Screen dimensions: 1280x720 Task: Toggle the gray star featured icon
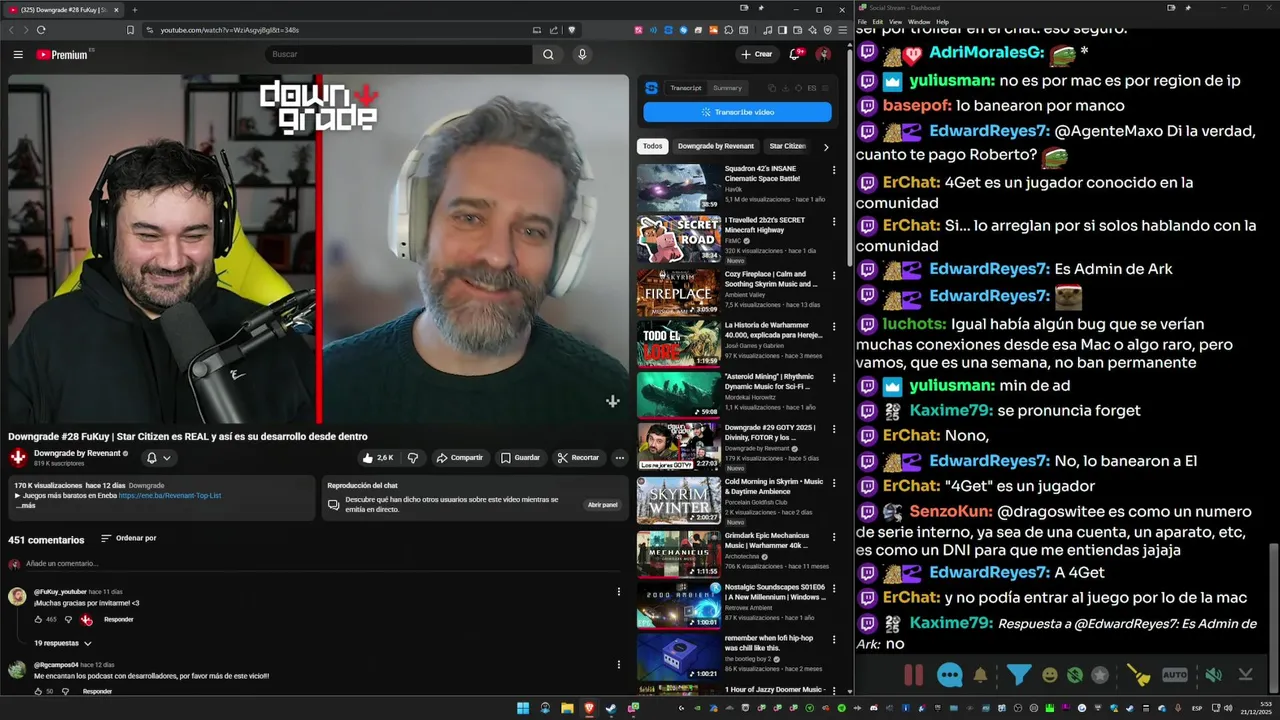tap(1100, 675)
